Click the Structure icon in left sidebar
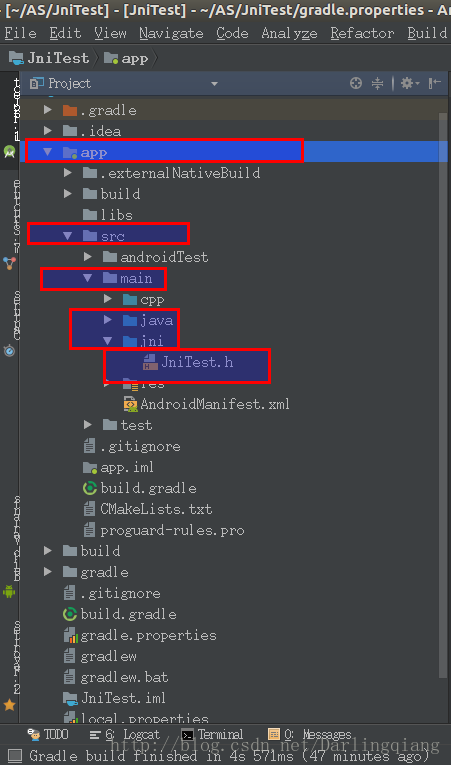 pos(9,263)
